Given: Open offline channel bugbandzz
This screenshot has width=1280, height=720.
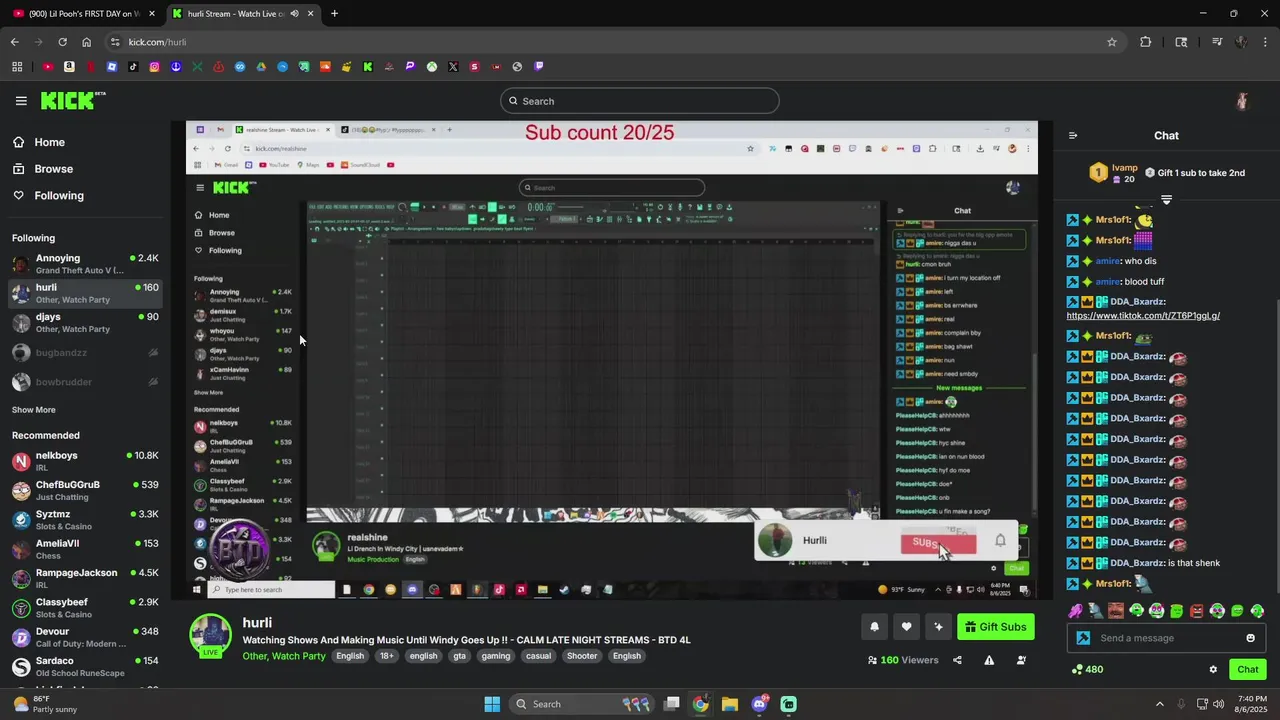Looking at the screenshot, I should click(x=84, y=353).
